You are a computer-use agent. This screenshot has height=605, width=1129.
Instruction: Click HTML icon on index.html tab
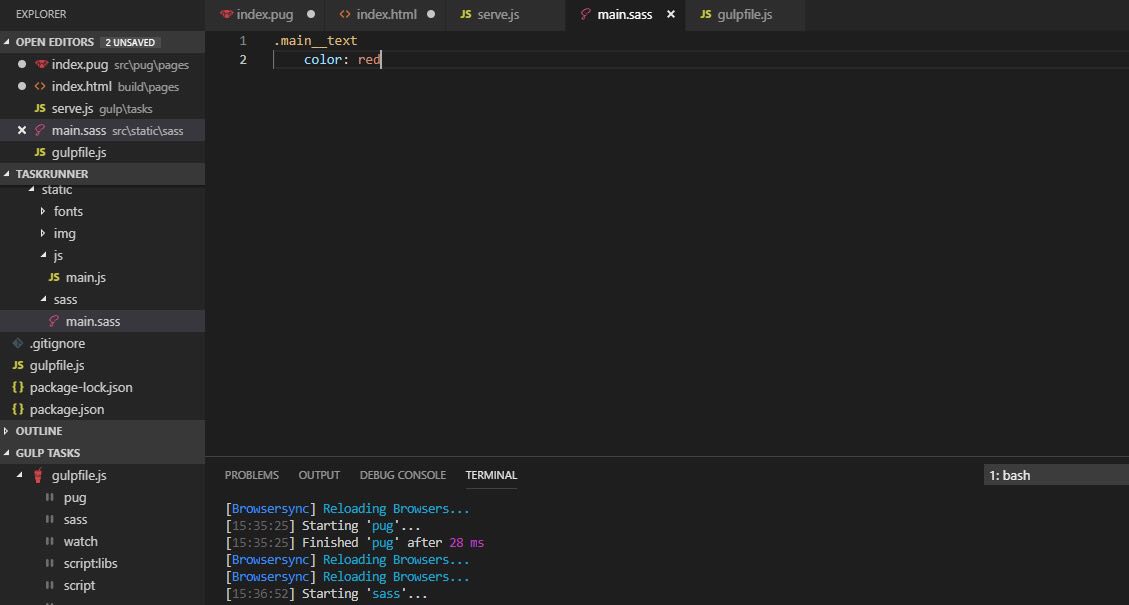[x=345, y=14]
